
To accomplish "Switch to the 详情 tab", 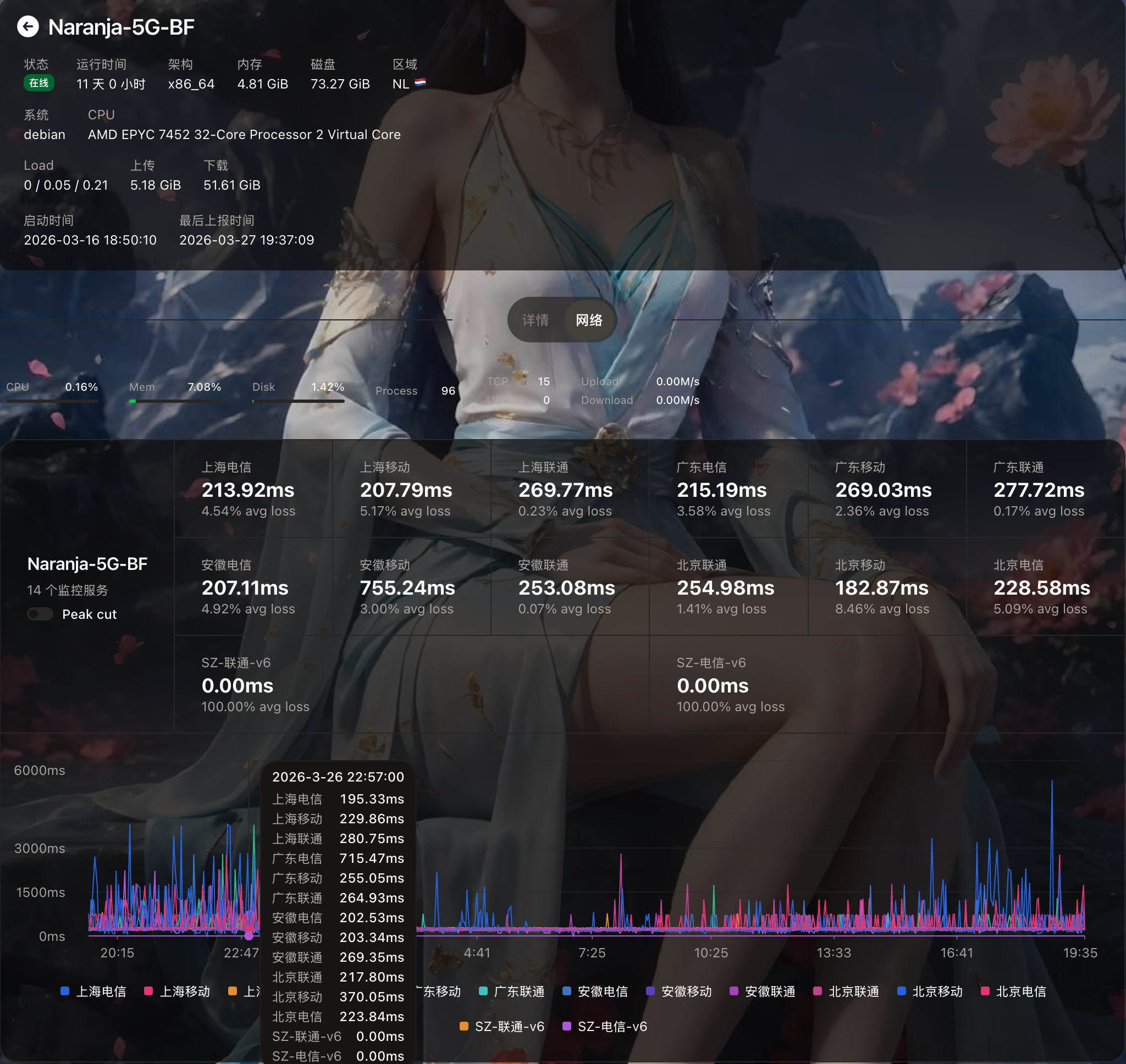I will click(x=535, y=320).
